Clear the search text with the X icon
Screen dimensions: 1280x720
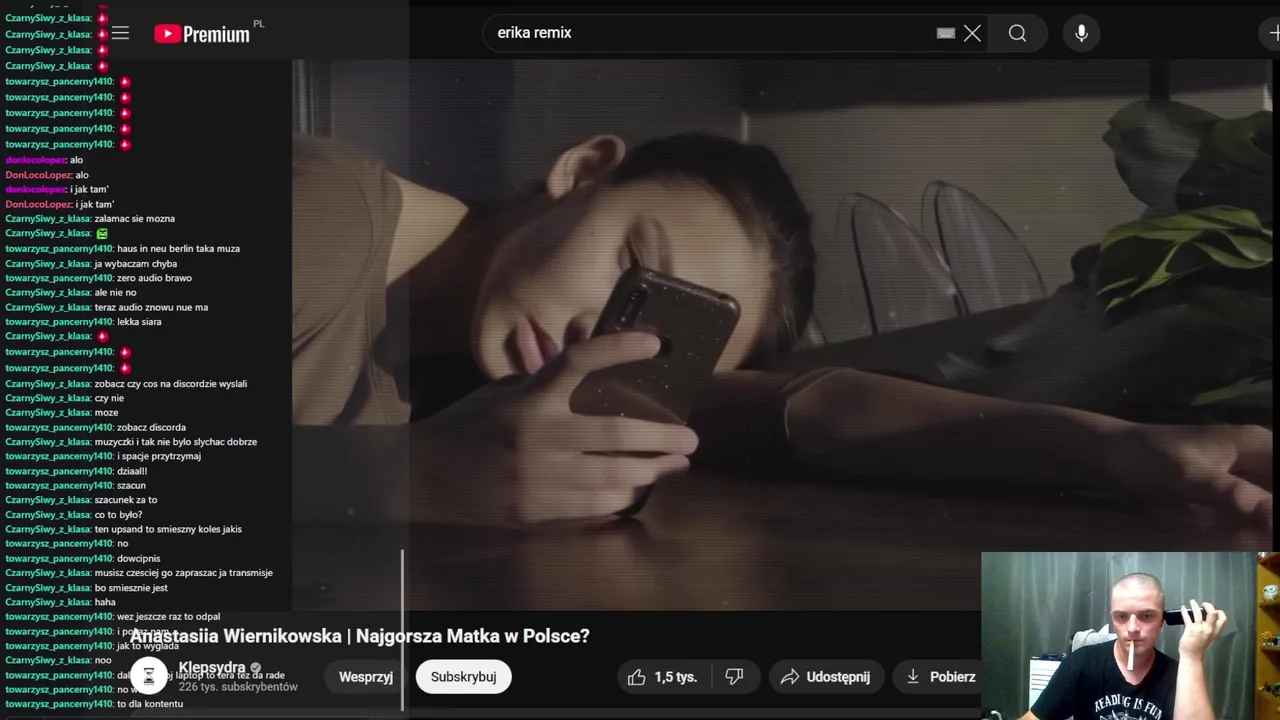click(x=972, y=33)
